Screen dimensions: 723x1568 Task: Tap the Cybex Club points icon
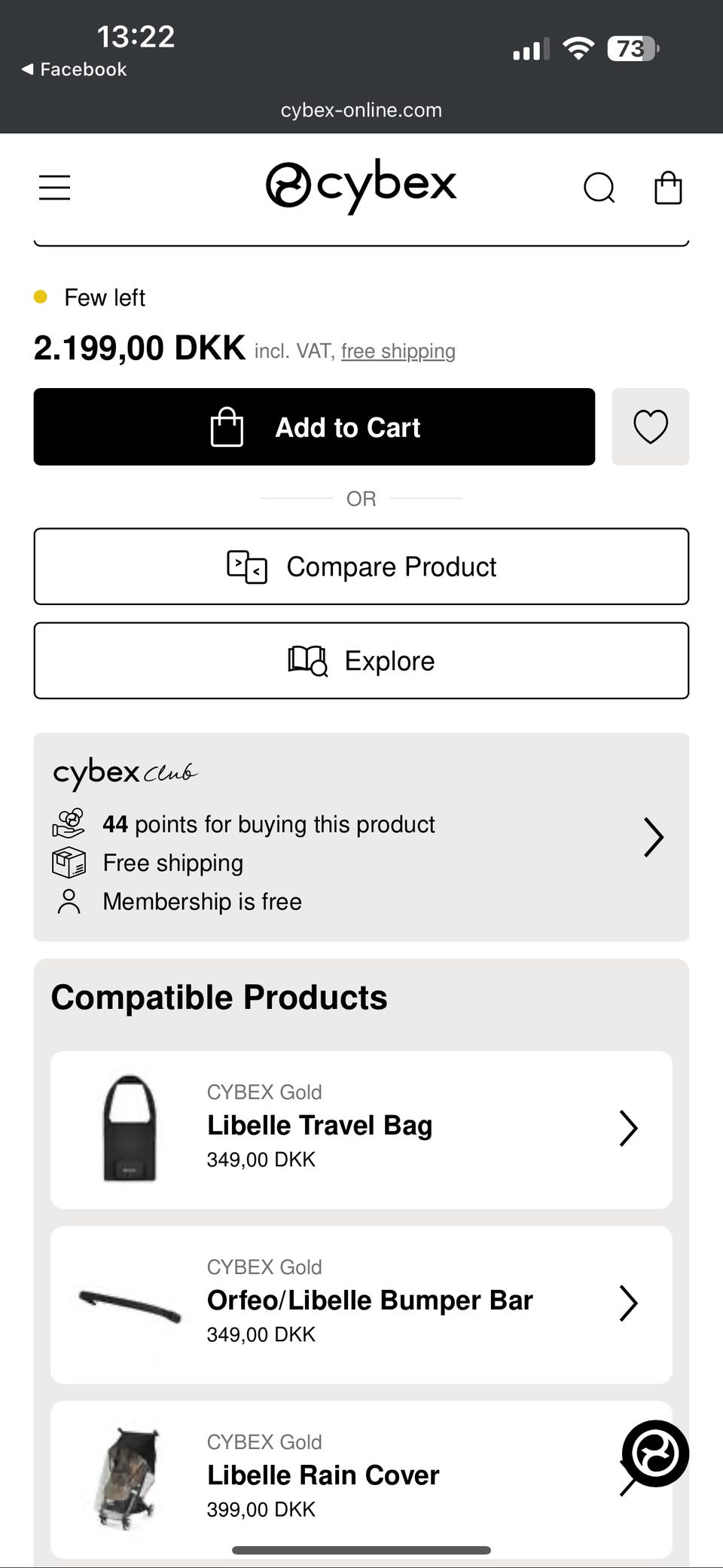click(69, 824)
